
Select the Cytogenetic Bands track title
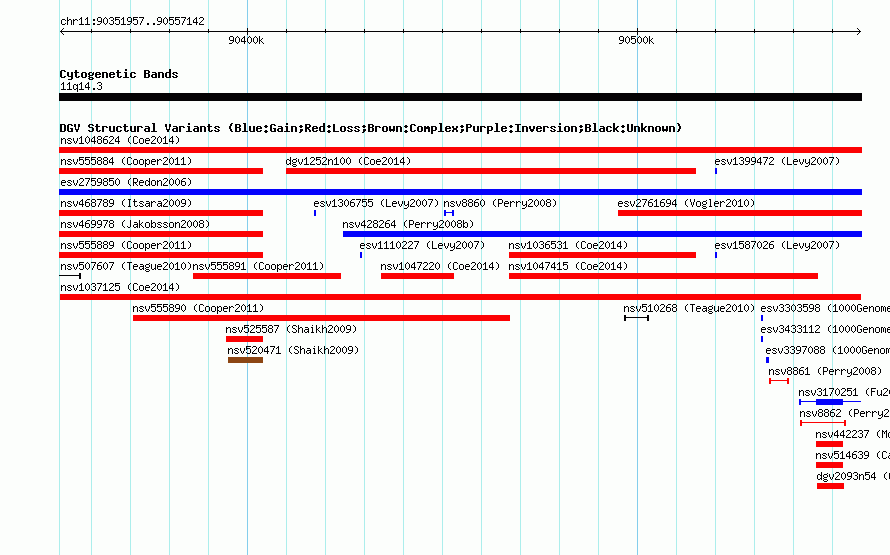pyautogui.click(x=119, y=74)
